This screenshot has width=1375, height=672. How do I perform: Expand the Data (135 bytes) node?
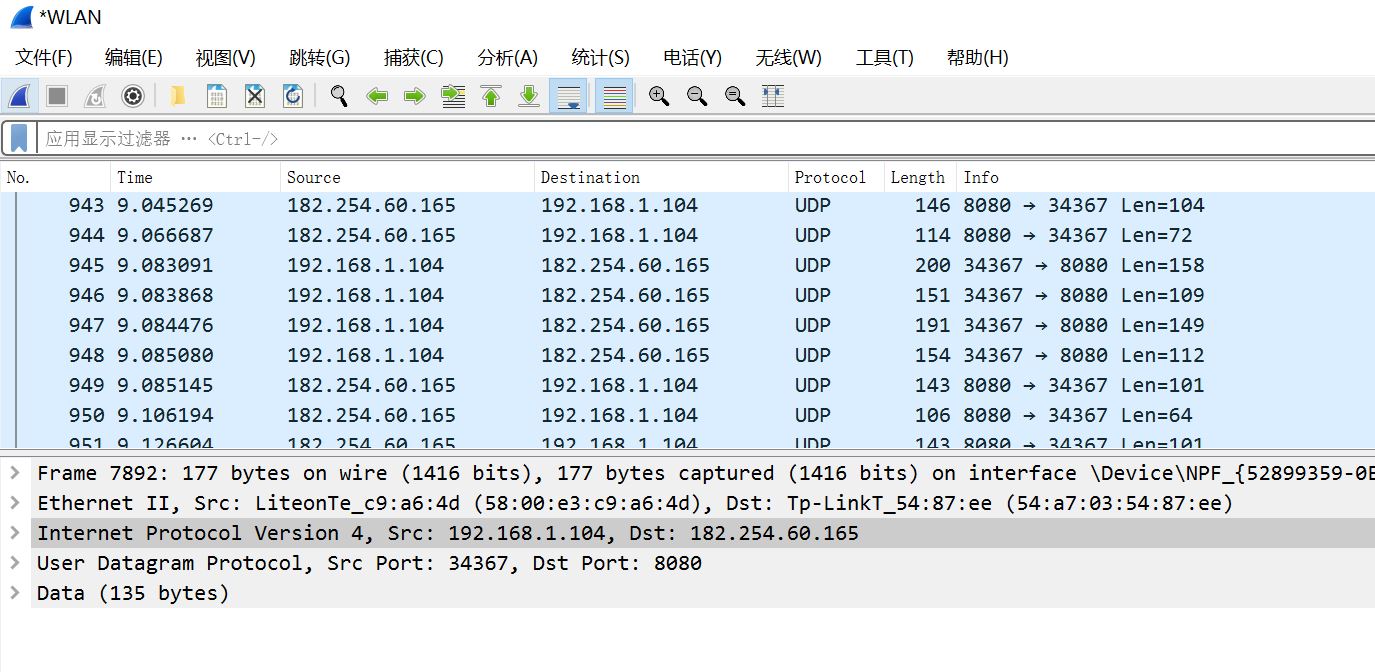pyautogui.click(x=14, y=593)
